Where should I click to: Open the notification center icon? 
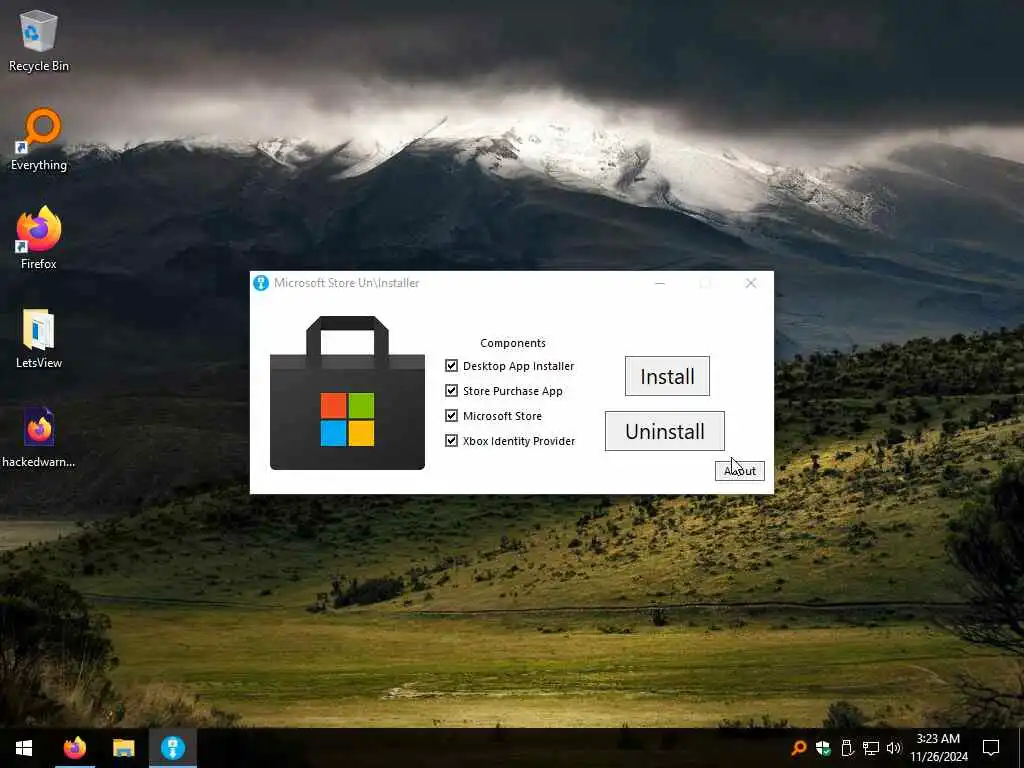pyautogui.click(x=991, y=748)
